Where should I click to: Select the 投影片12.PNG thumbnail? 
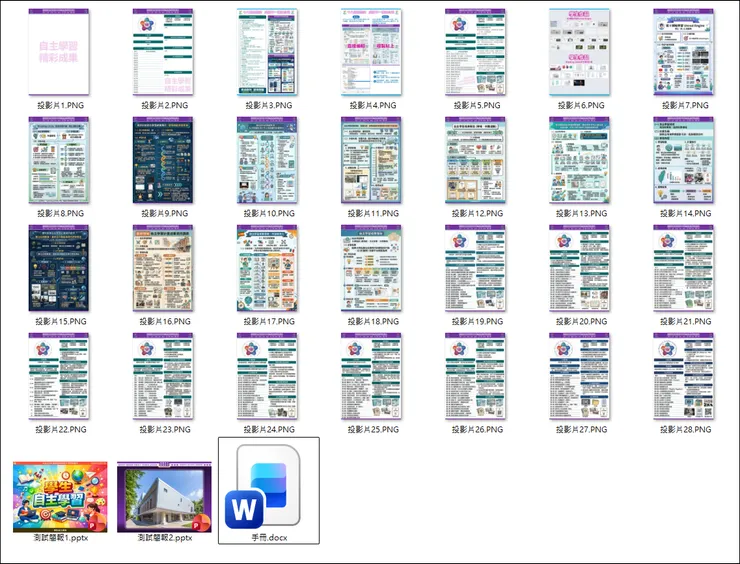coord(475,160)
